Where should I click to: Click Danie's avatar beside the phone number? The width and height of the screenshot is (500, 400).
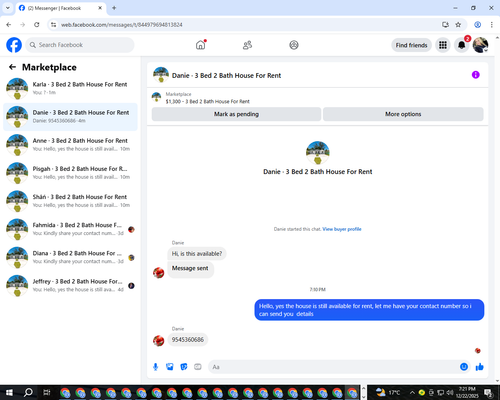(x=159, y=341)
